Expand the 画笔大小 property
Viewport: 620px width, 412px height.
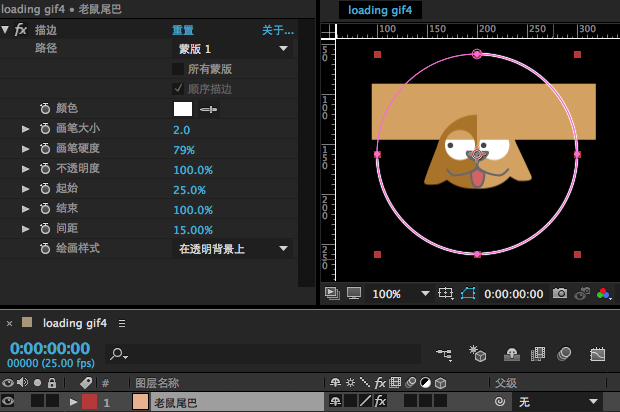tap(25, 129)
